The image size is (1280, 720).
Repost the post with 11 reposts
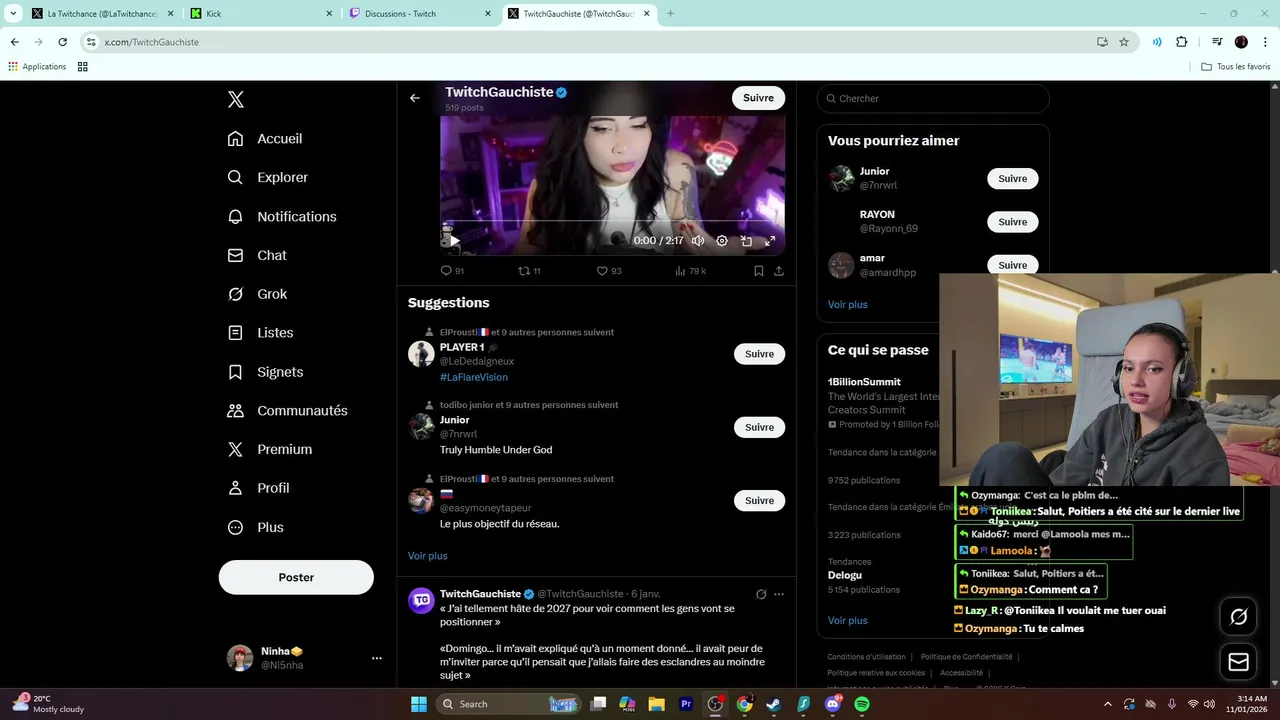[529, 271]
